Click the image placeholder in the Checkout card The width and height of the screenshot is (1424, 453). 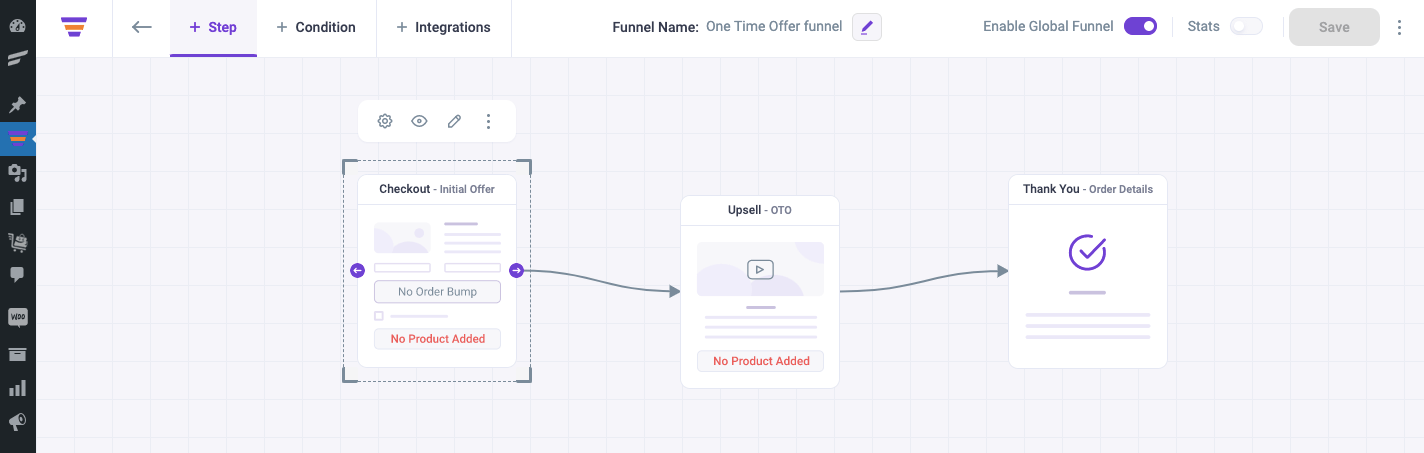tap(402, 238)
